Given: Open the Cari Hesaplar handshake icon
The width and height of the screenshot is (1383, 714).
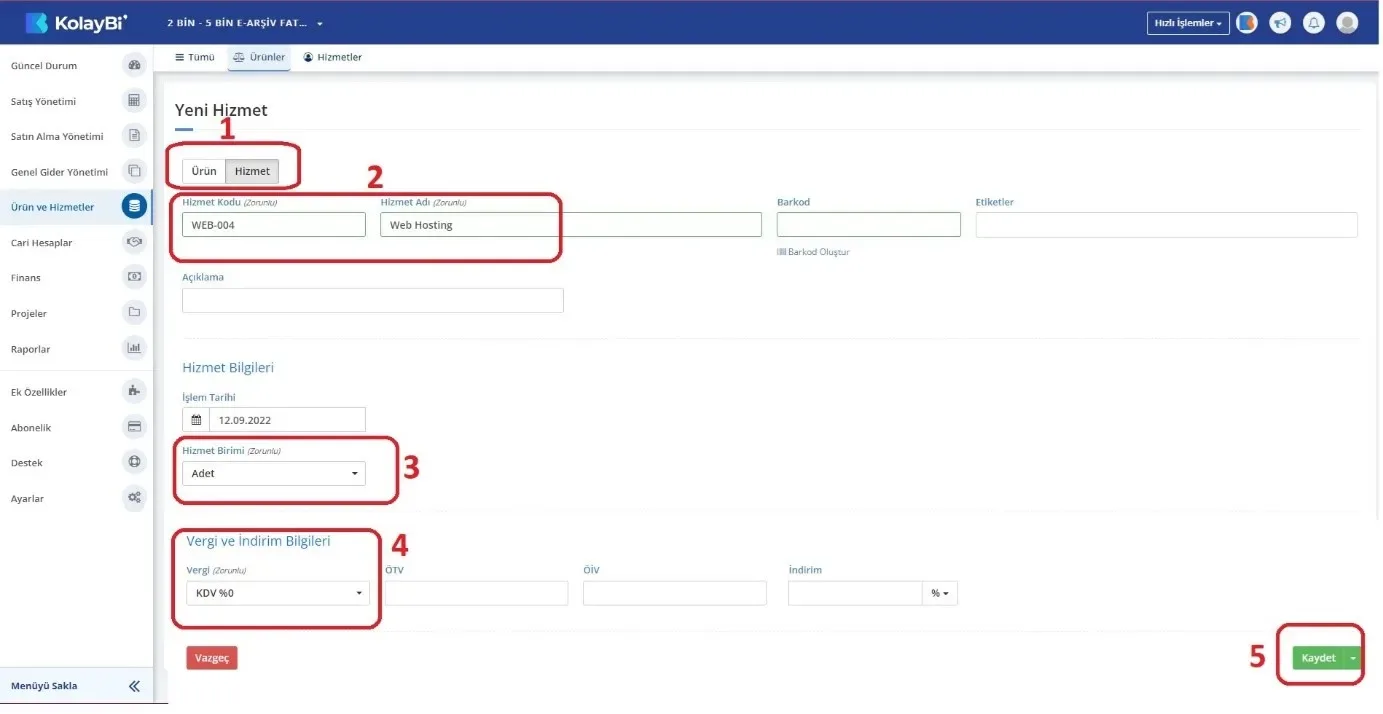Looking at the screenshot, I should pyautogui.click(x=134, y=242).
